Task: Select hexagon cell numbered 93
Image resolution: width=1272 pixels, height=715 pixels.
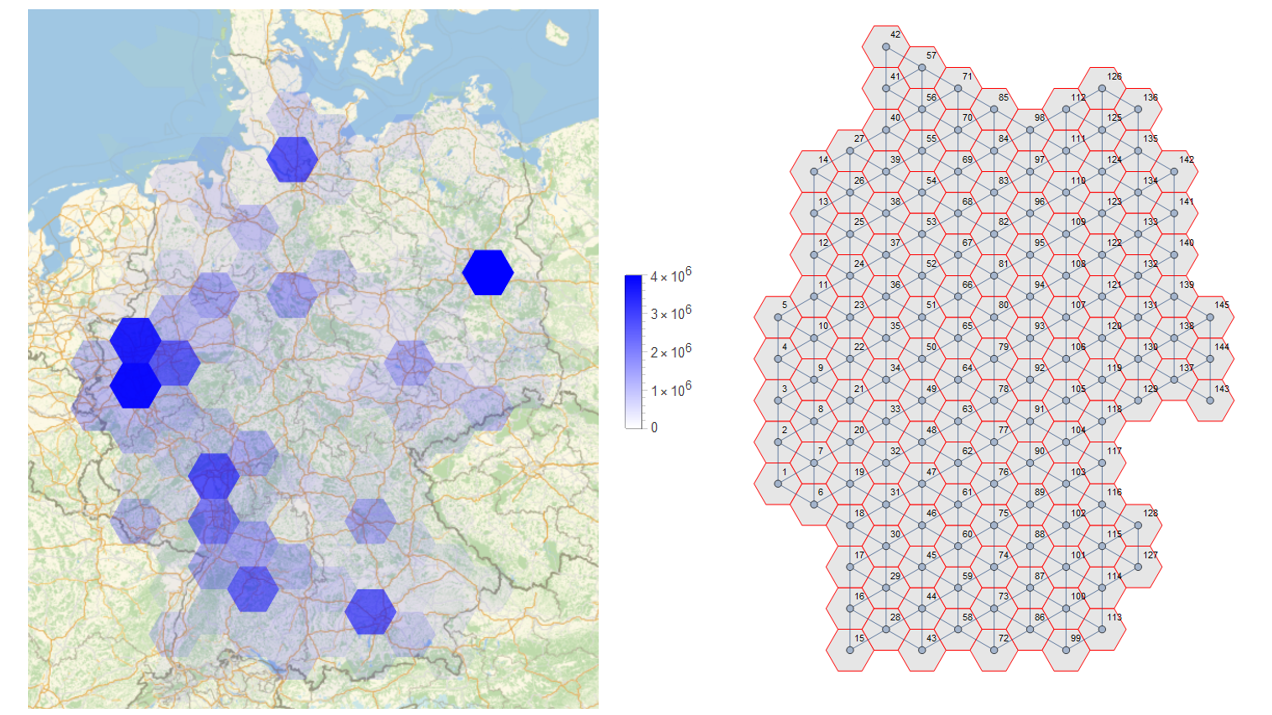Action: click(1030, 338)
